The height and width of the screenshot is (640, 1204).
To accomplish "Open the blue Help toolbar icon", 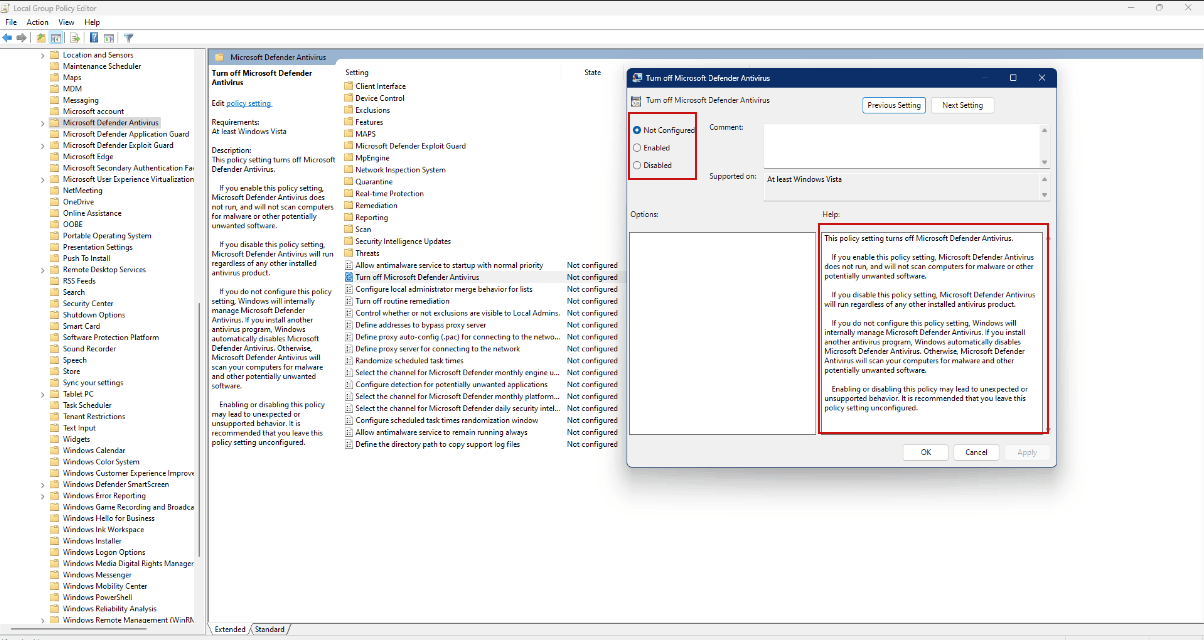I will pyautogui.click(x=94, y=38).
